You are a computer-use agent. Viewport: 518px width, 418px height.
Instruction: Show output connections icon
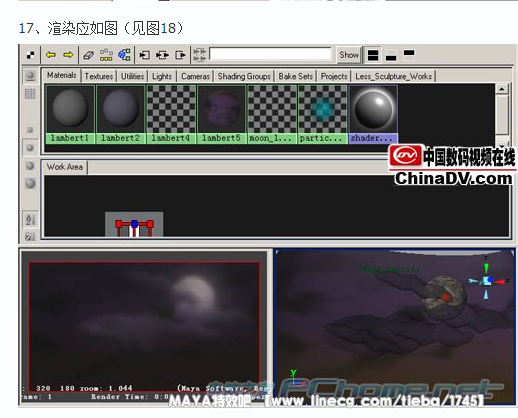[x=180, y=55]
